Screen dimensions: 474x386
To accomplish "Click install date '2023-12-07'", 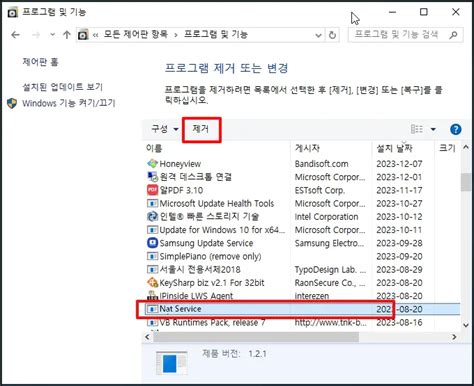I will 399,164.
